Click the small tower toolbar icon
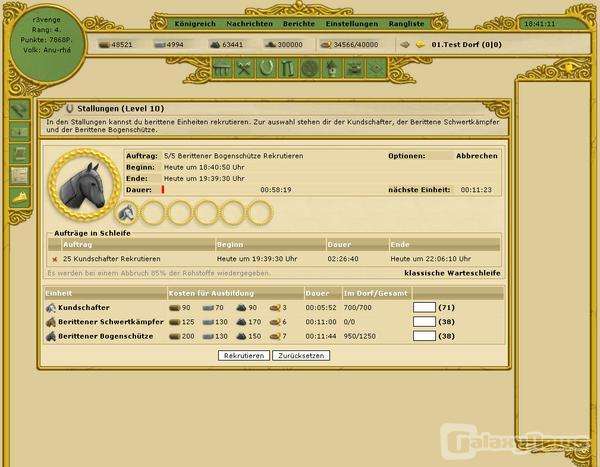 pyautogui.click(x=332, y=69)
